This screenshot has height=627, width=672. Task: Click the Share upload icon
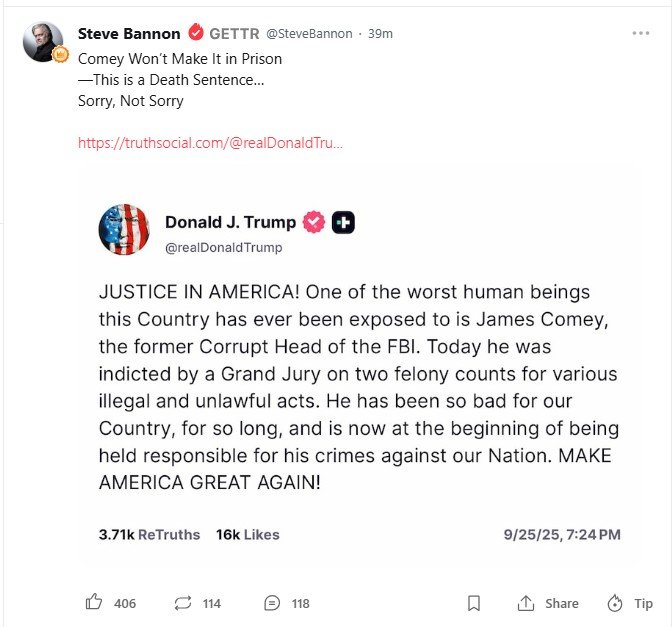coord(525,603)
